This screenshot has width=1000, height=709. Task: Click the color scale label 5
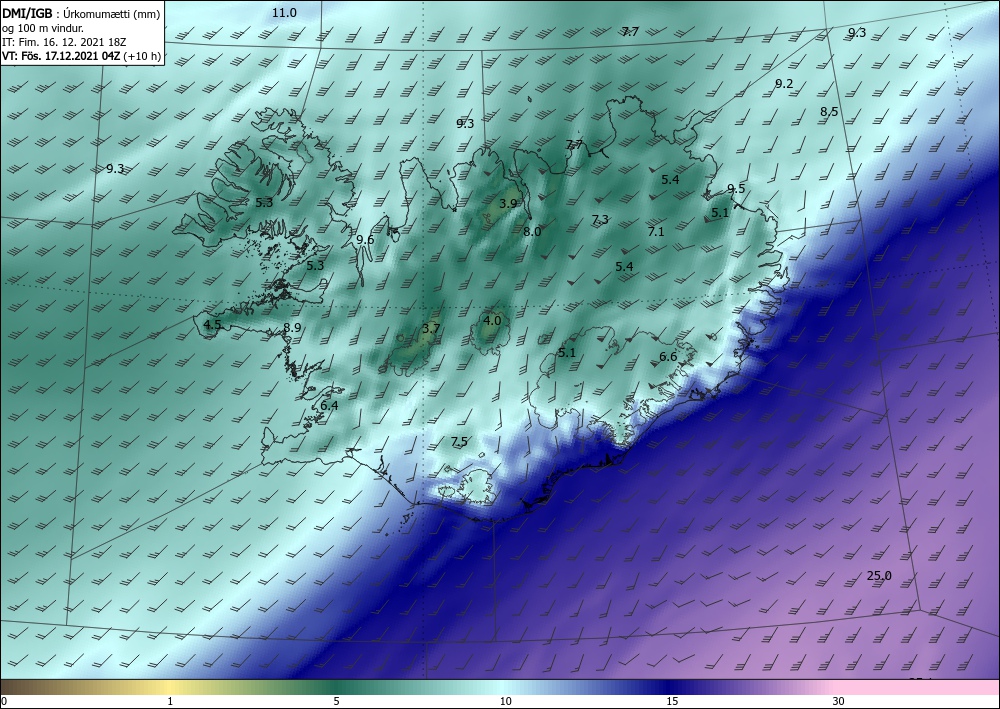[336, 702]
